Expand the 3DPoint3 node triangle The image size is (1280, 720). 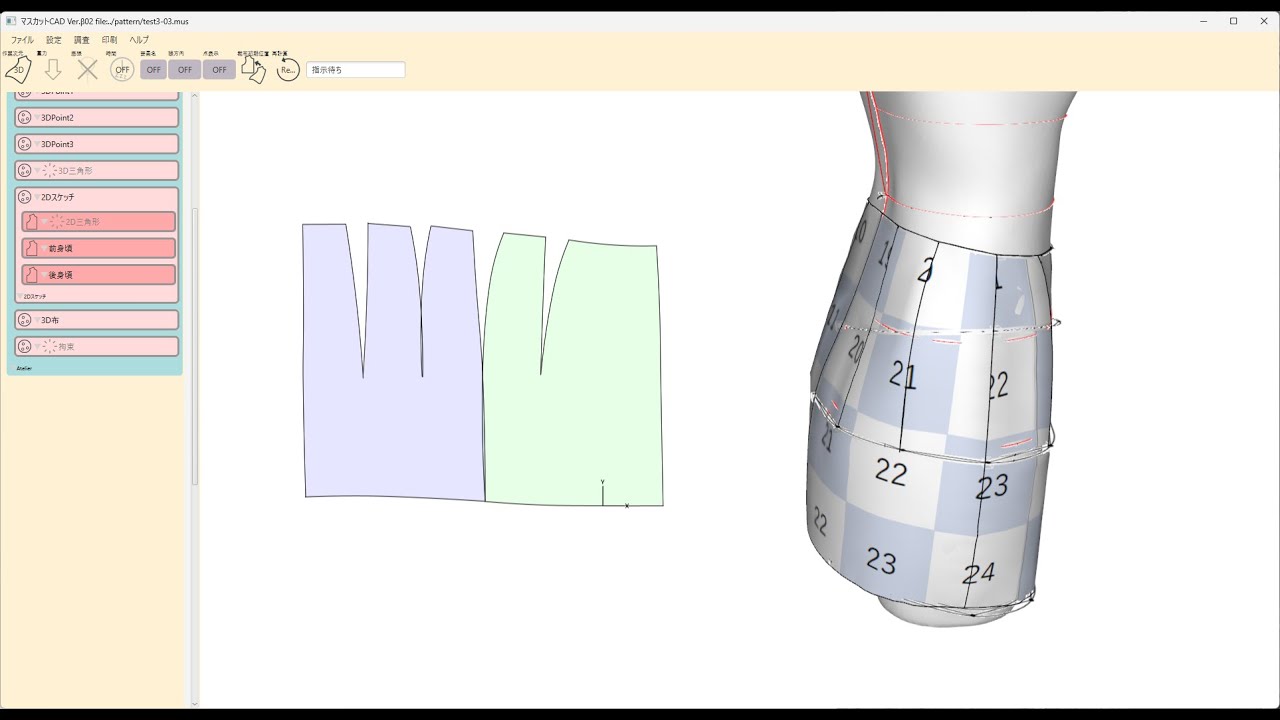37,144
